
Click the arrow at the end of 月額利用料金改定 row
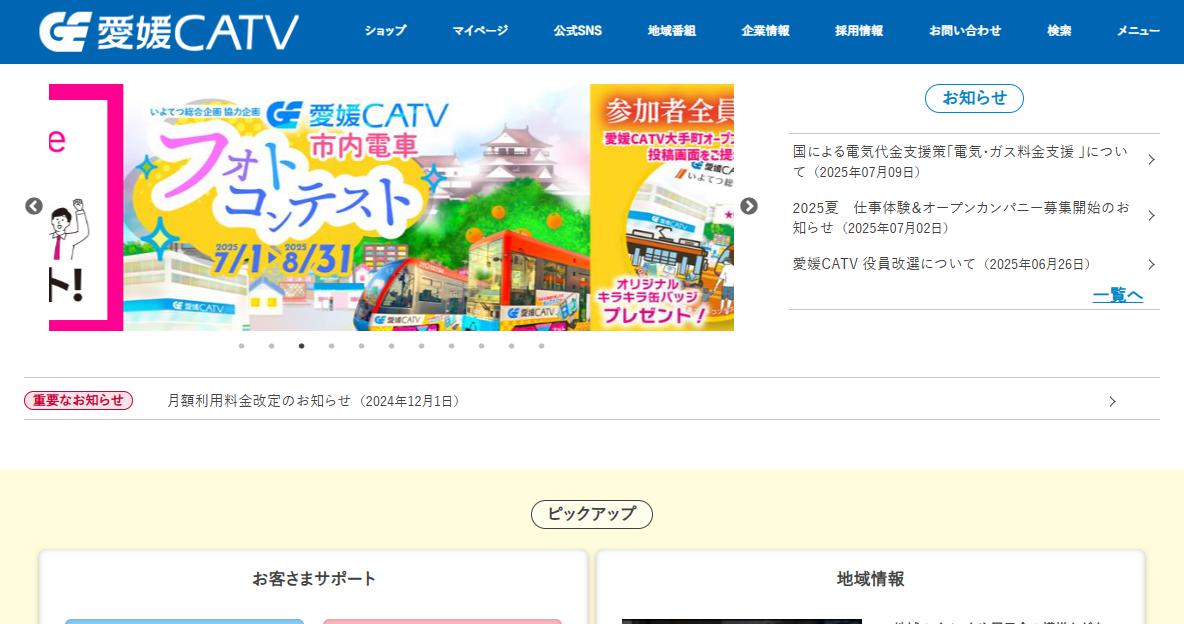point(1112,401)
